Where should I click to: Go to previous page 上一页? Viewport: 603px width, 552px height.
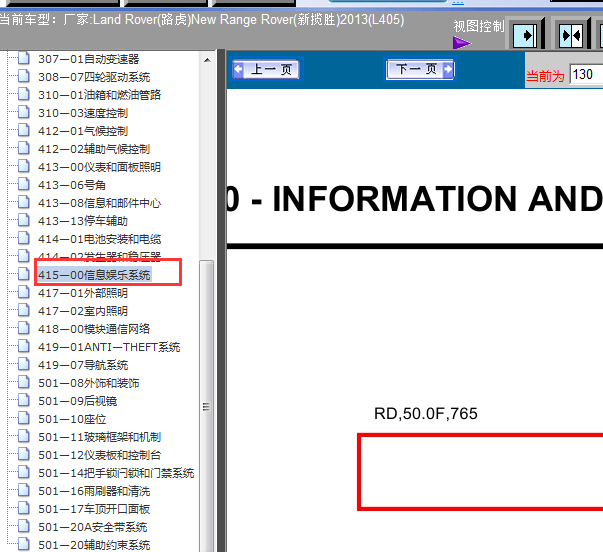[x=266, y=70]
